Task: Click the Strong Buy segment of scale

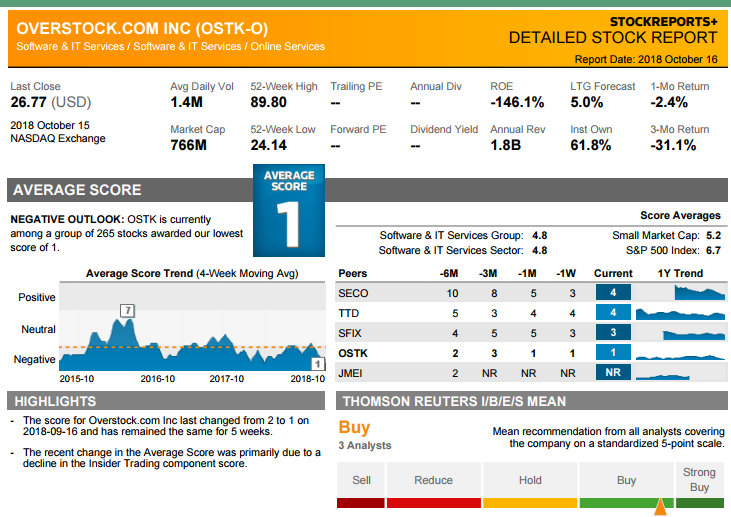Action: click(x=700, y=485)
